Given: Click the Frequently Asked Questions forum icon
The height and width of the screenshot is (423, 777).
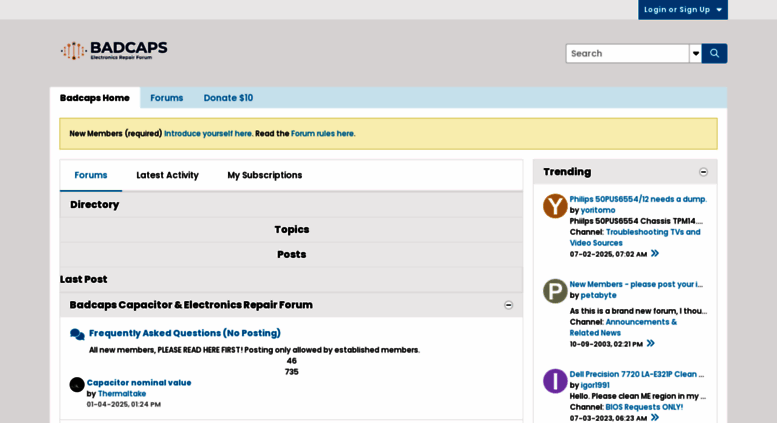Looking at the screenshot, I should (x=77, y=334).
